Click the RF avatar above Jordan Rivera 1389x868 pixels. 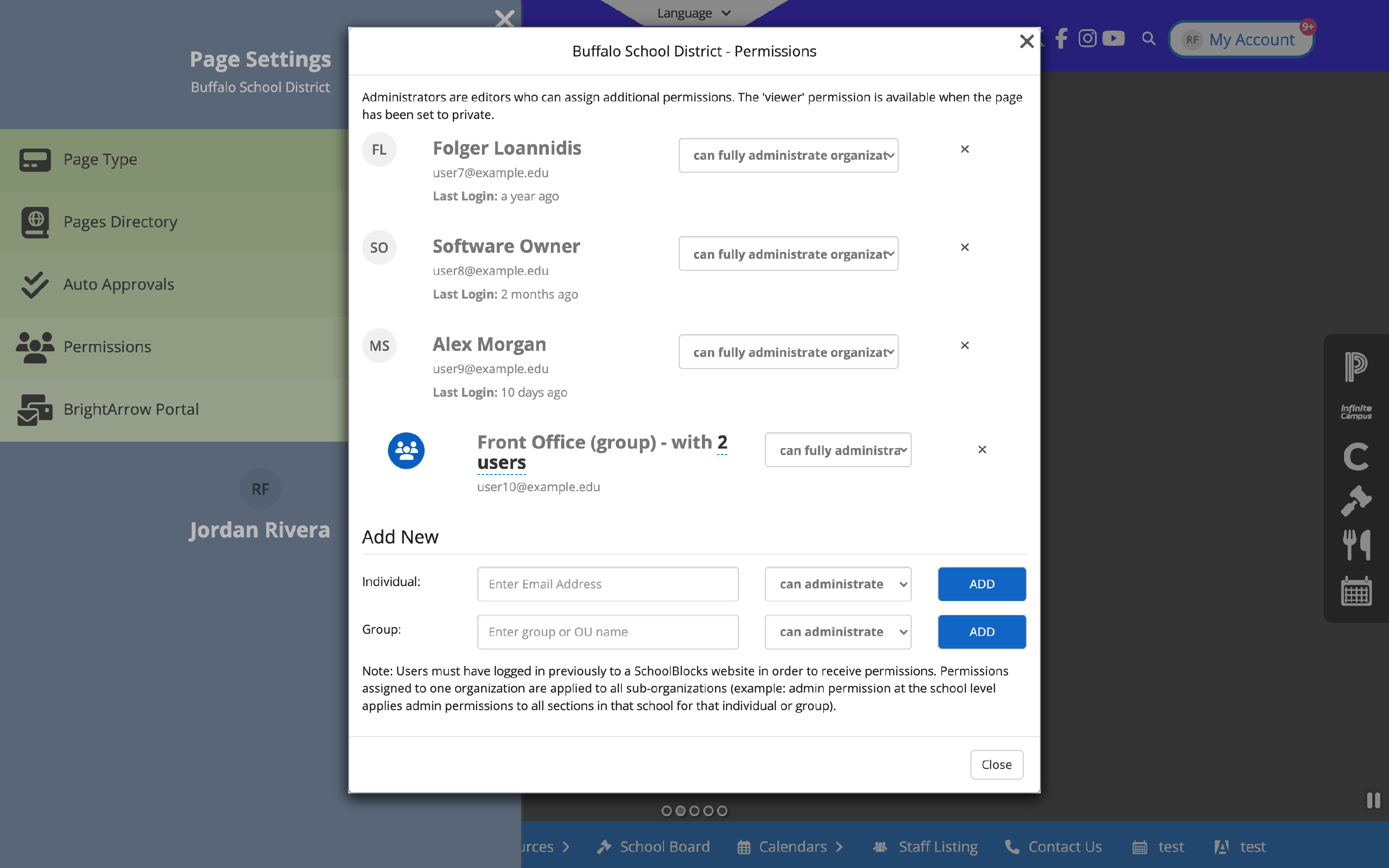coord(260,489)
